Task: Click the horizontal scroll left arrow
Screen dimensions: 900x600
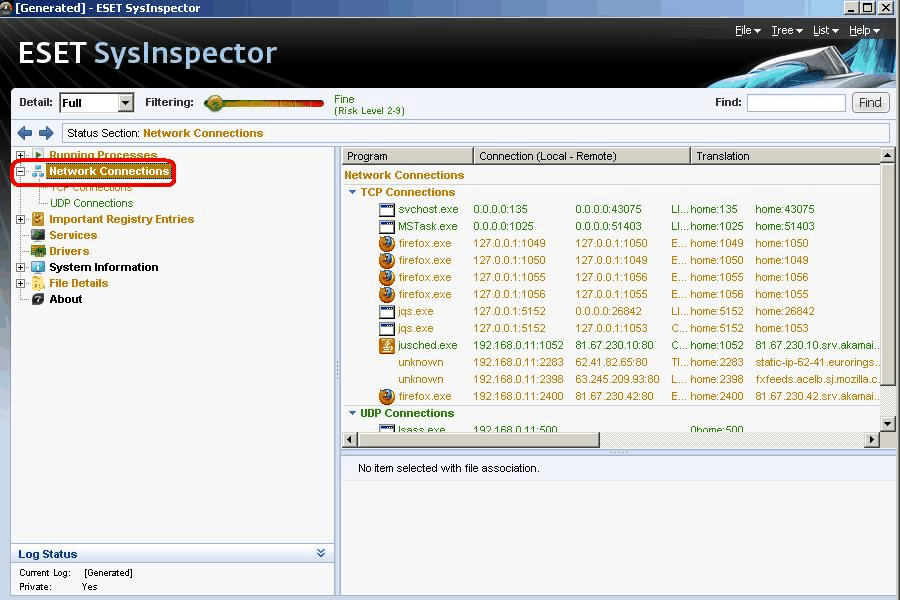Action: pos(350,439)
